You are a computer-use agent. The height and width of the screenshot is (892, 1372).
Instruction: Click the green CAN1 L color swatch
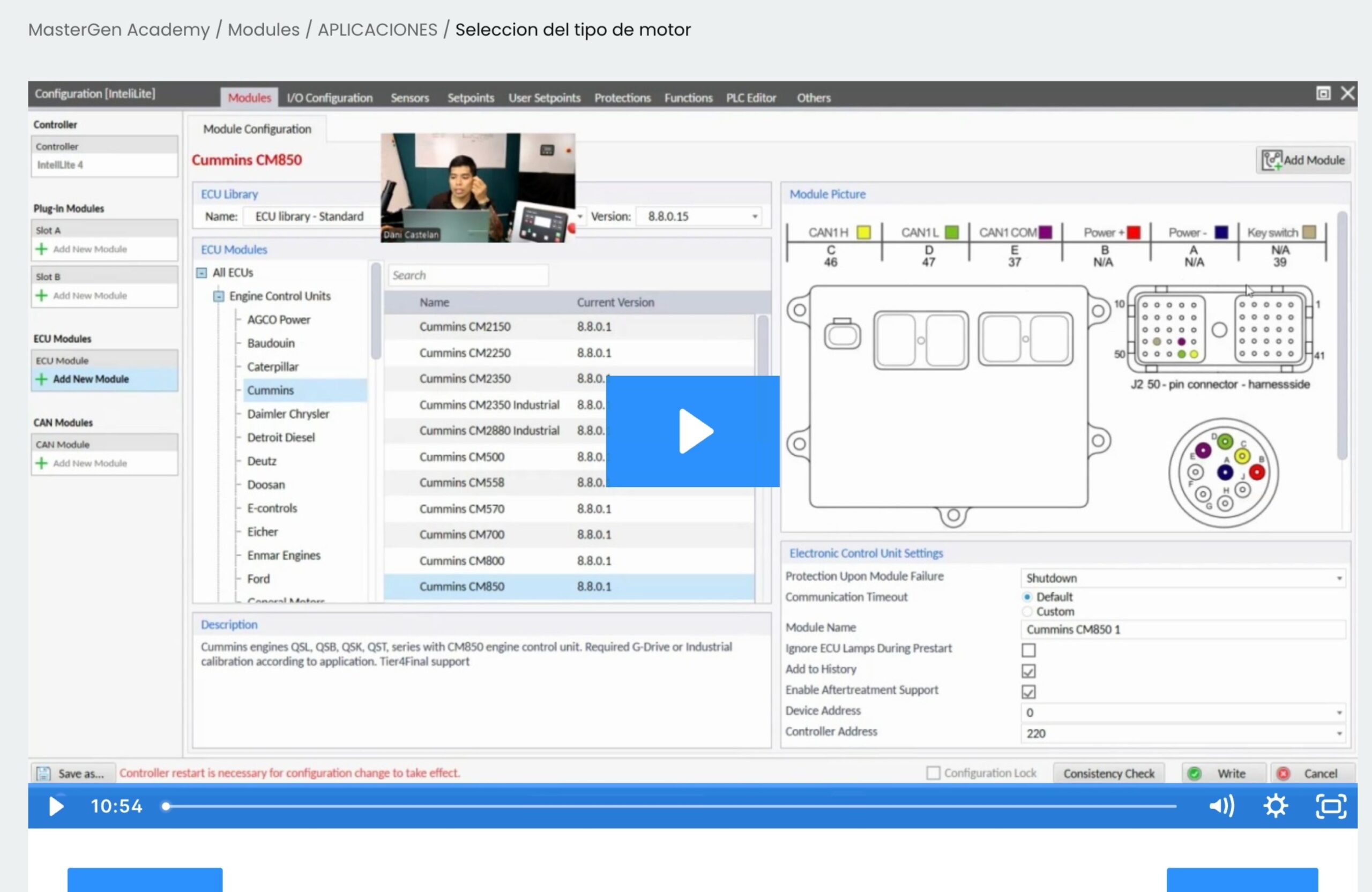(952, 232)
